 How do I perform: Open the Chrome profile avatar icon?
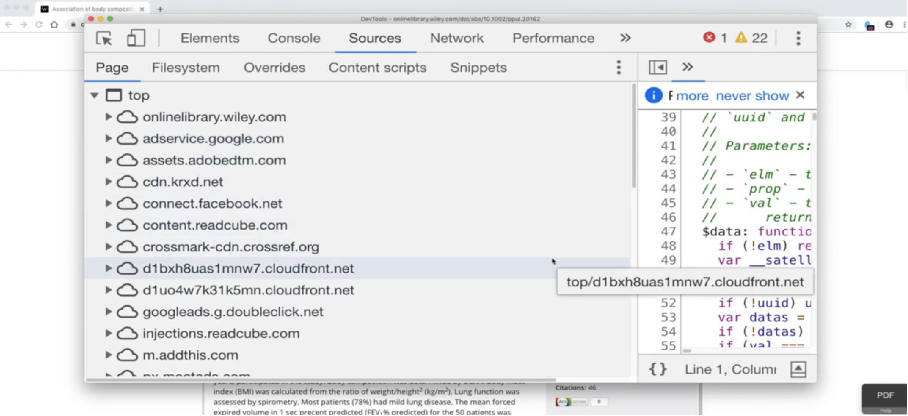tap(889, 24)
